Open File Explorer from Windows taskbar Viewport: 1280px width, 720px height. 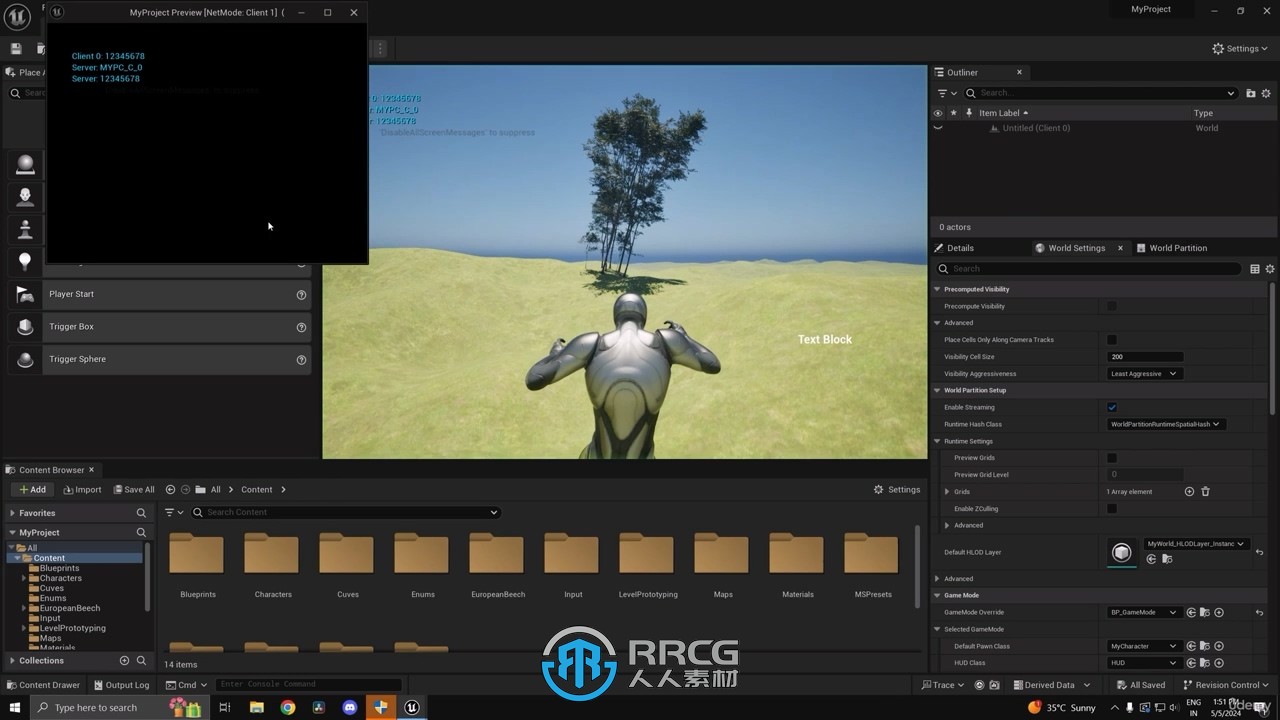click(x=257, y=707)
